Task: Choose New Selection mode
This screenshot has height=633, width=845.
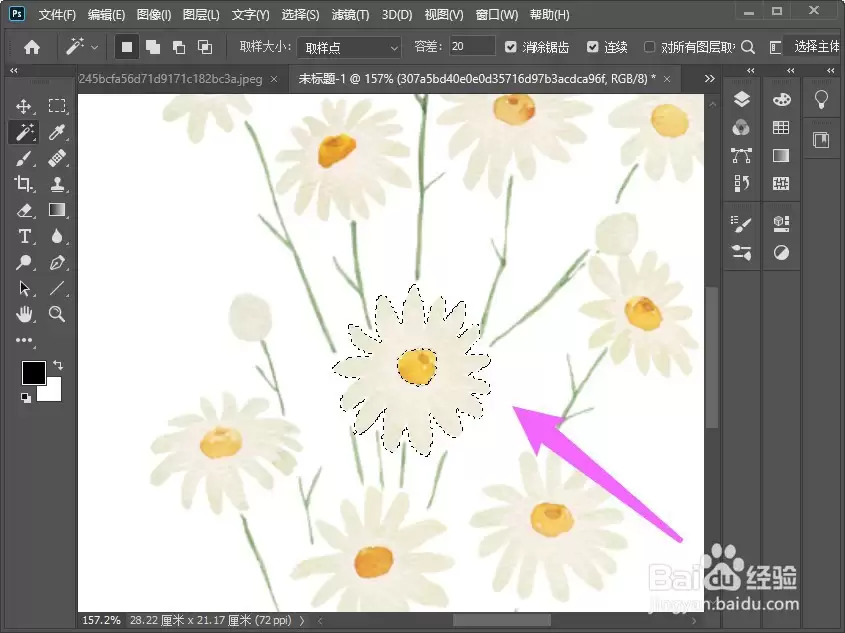Action: point(127,47)
